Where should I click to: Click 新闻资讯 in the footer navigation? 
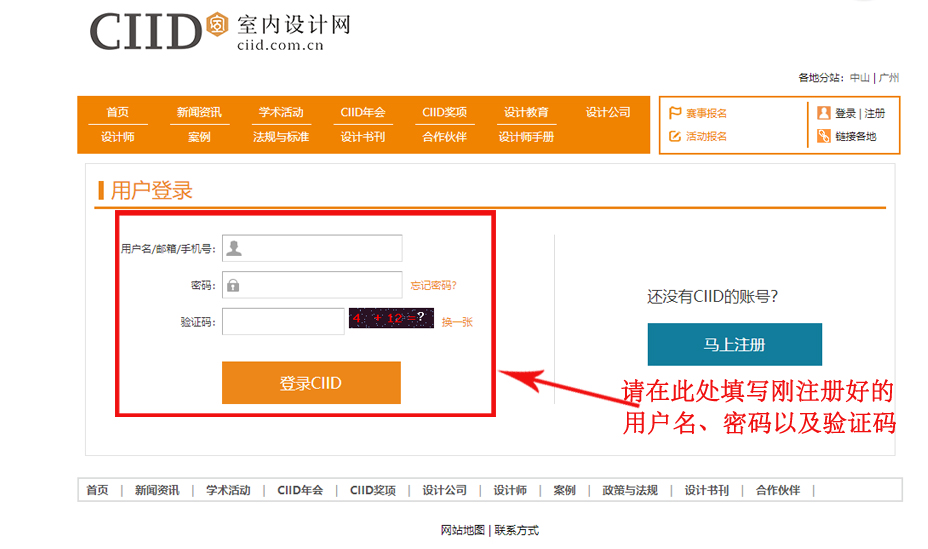pos(157,490)
